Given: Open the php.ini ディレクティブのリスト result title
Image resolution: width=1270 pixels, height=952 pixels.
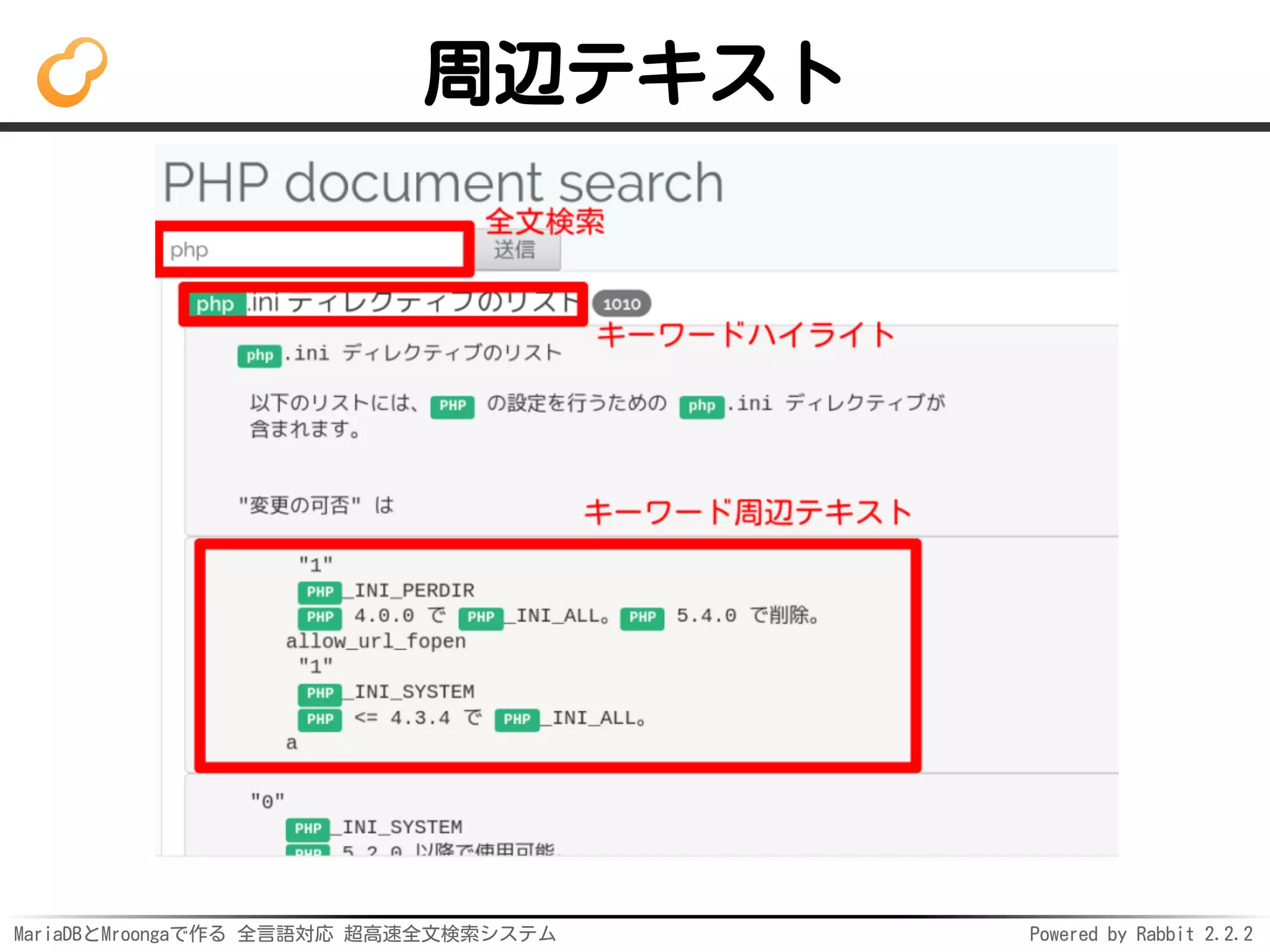Looking at the screenshot, I should click(384, 304).
